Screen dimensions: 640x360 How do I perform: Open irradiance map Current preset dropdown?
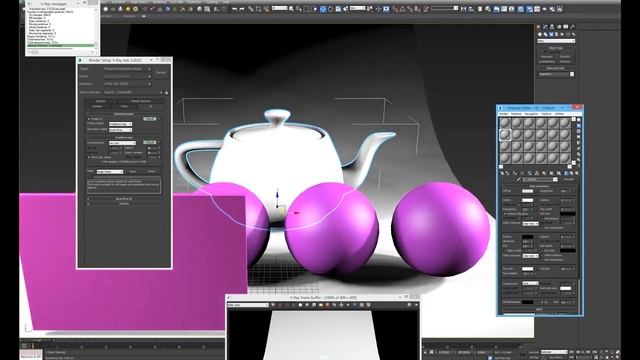coord(122,143)
